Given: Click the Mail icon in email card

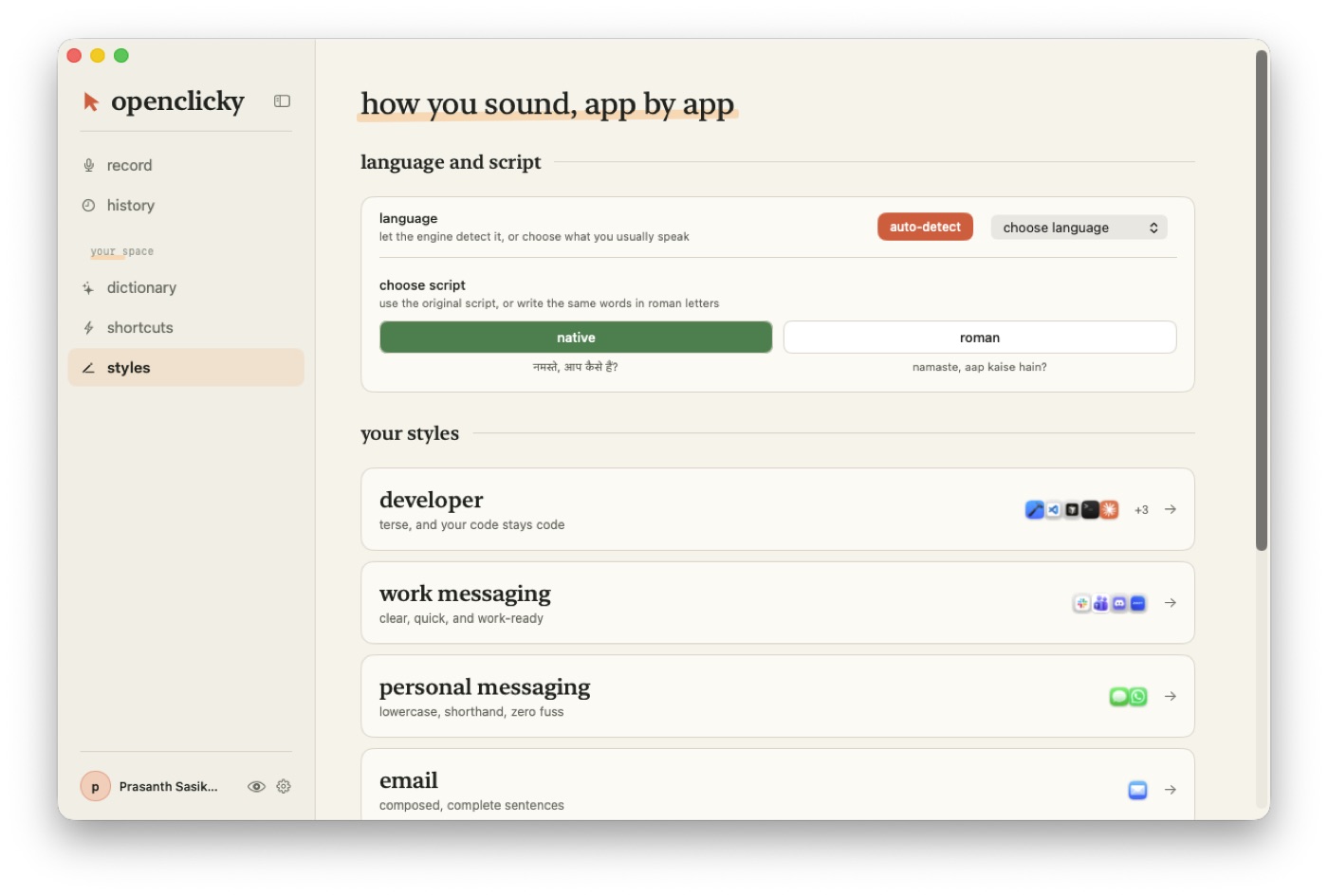Looking at the screenshot, I should (x=1138, y=790).
